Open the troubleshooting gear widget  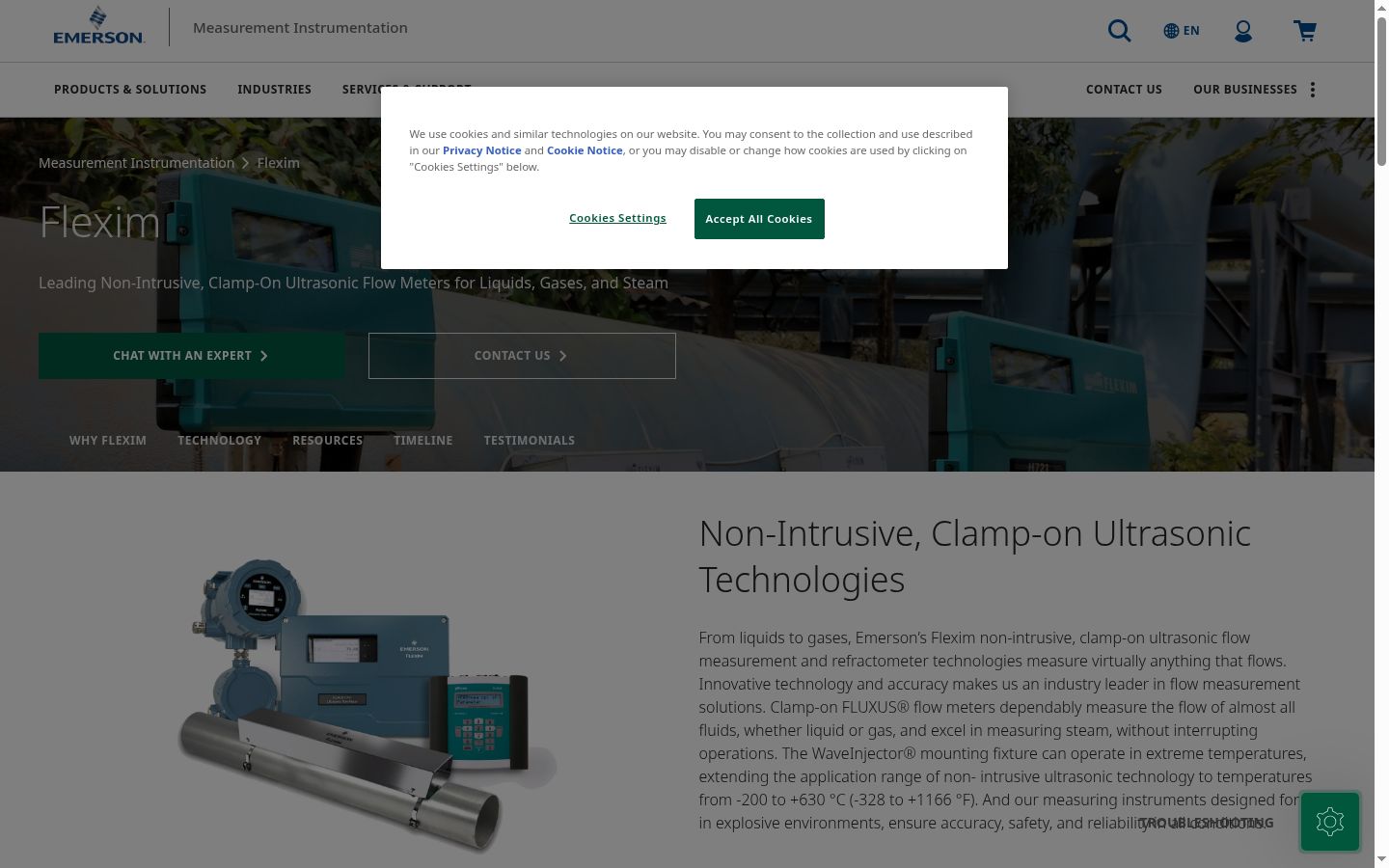(x=1329, y=822)
